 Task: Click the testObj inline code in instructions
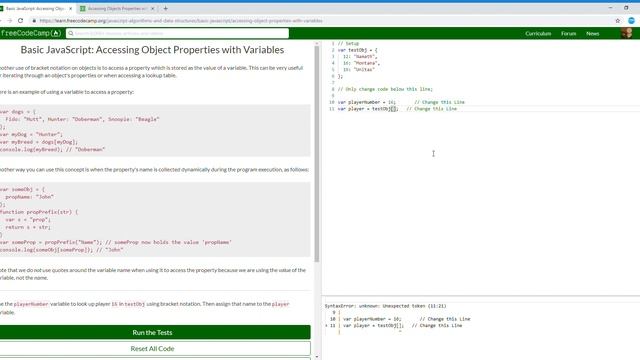click(x=135, y=304)
